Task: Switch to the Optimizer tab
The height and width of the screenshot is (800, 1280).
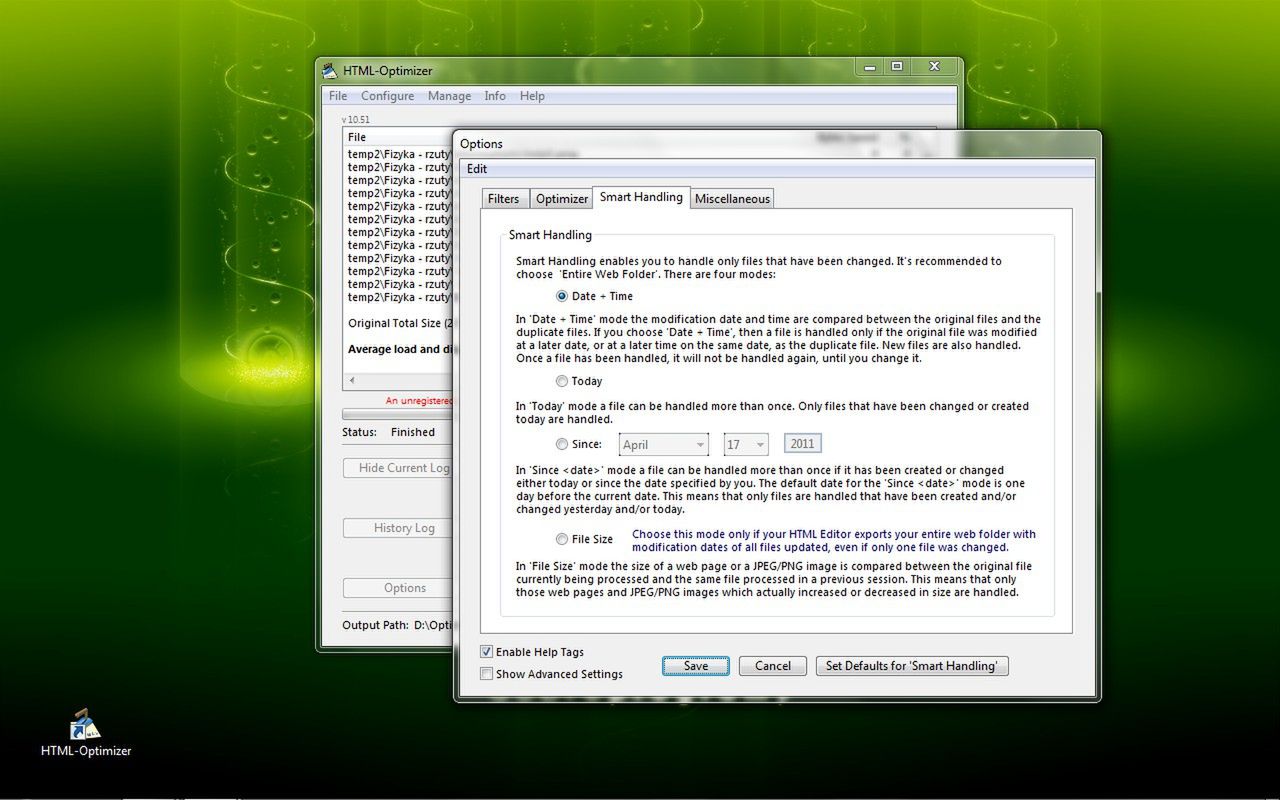Action: pos(561,199)
